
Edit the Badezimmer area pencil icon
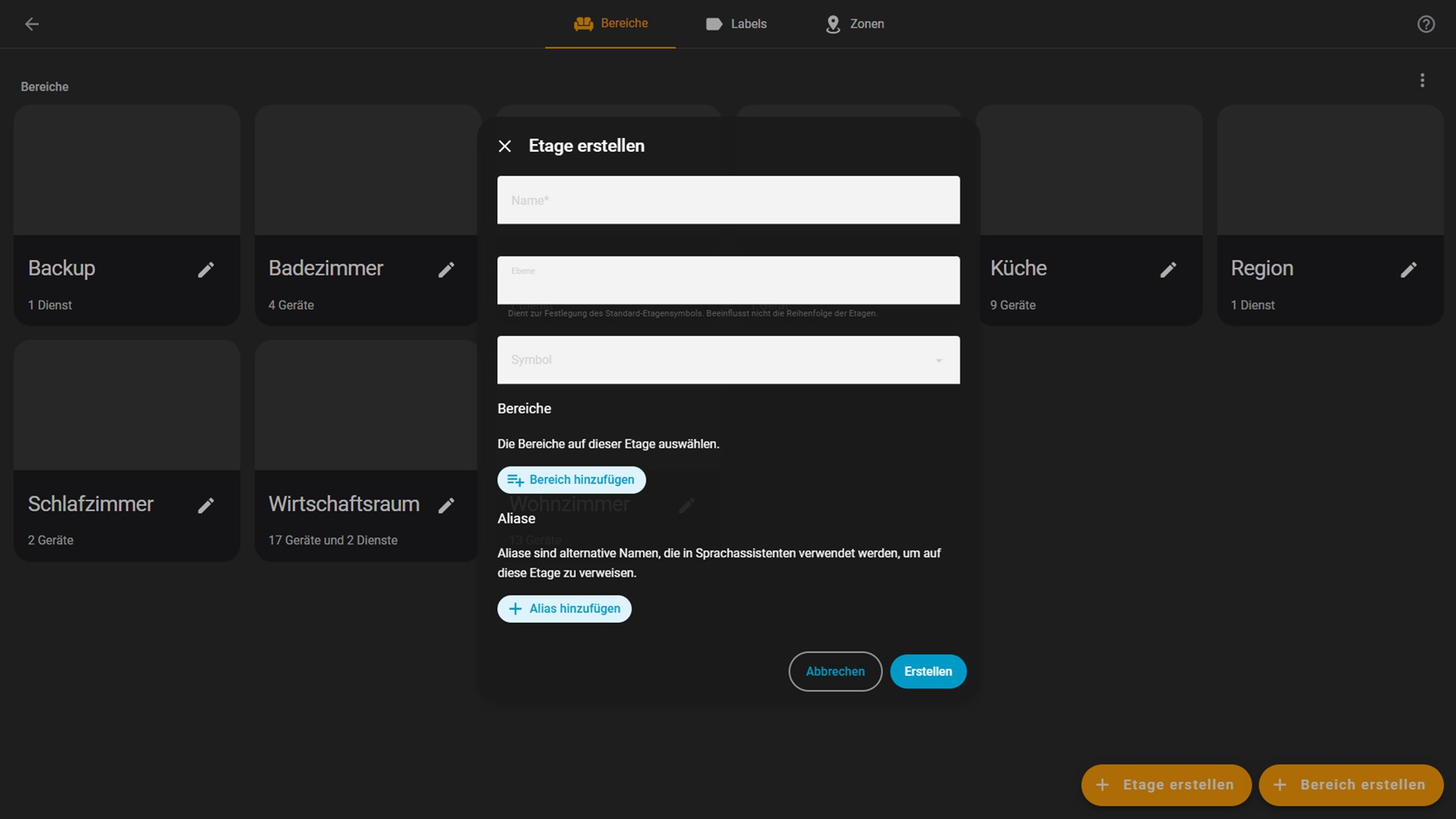click(x=447, y=270)
